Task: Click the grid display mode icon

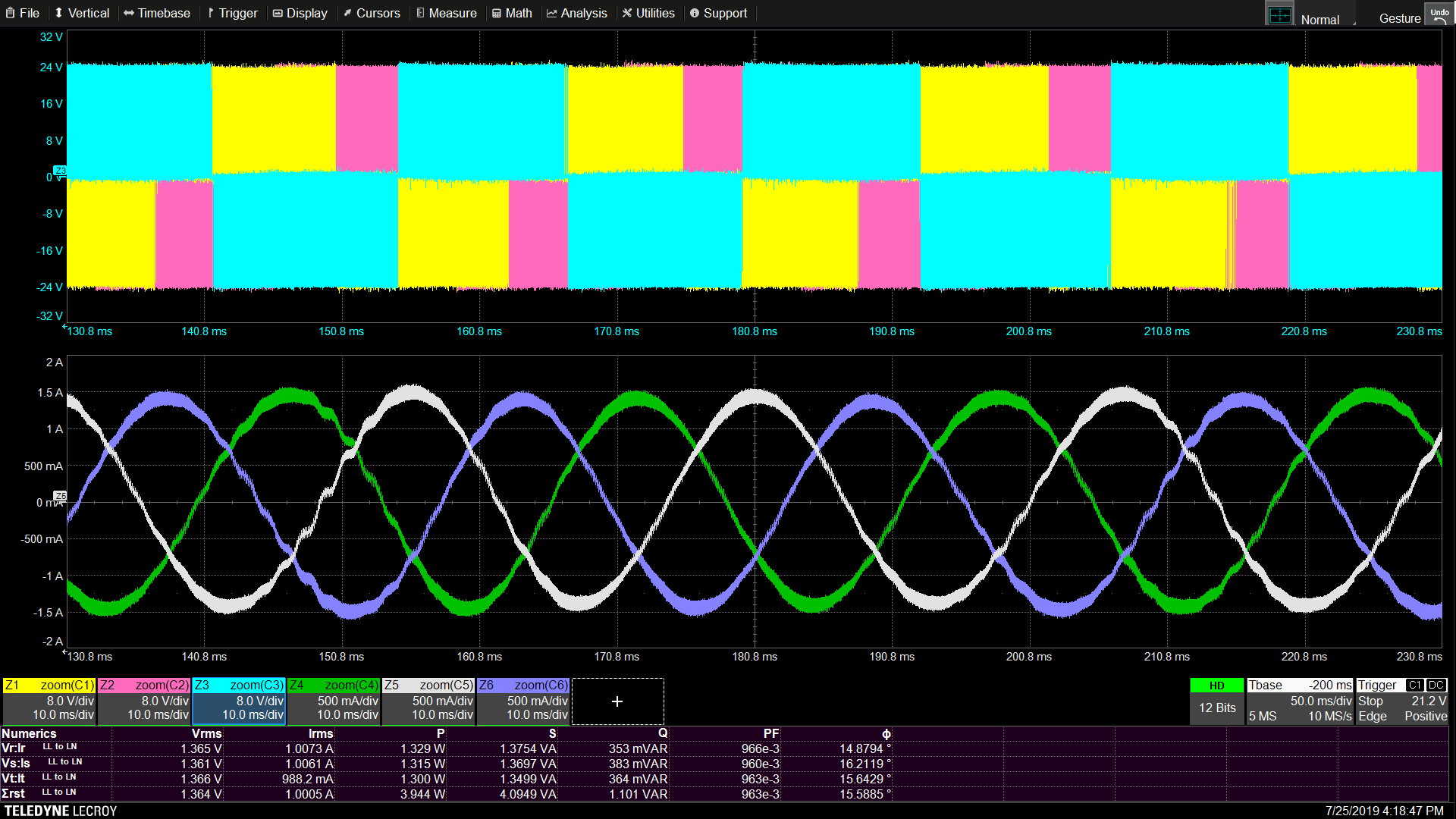Action: pos(1280,15)
